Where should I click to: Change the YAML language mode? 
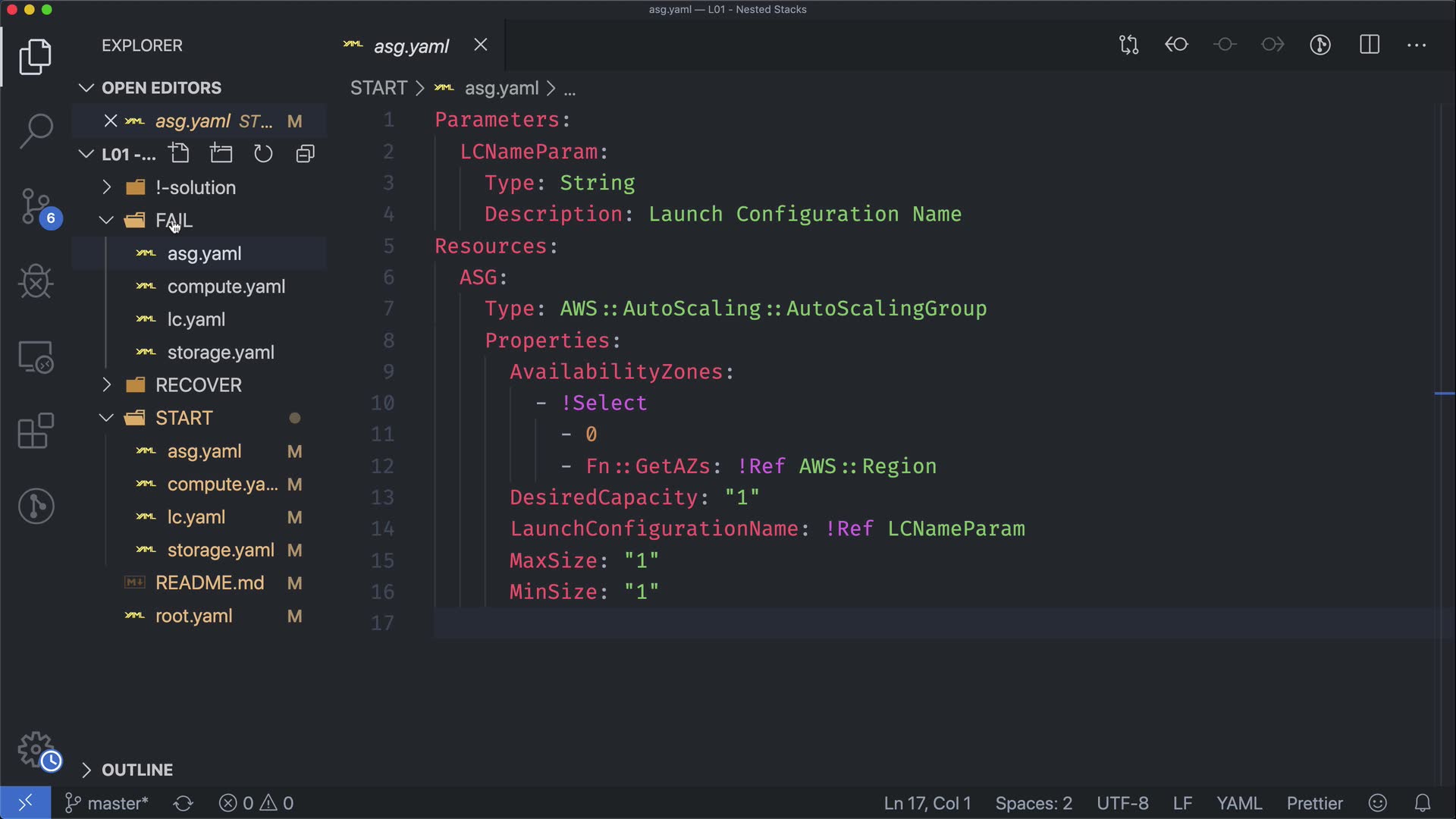tap(1238, 803)
